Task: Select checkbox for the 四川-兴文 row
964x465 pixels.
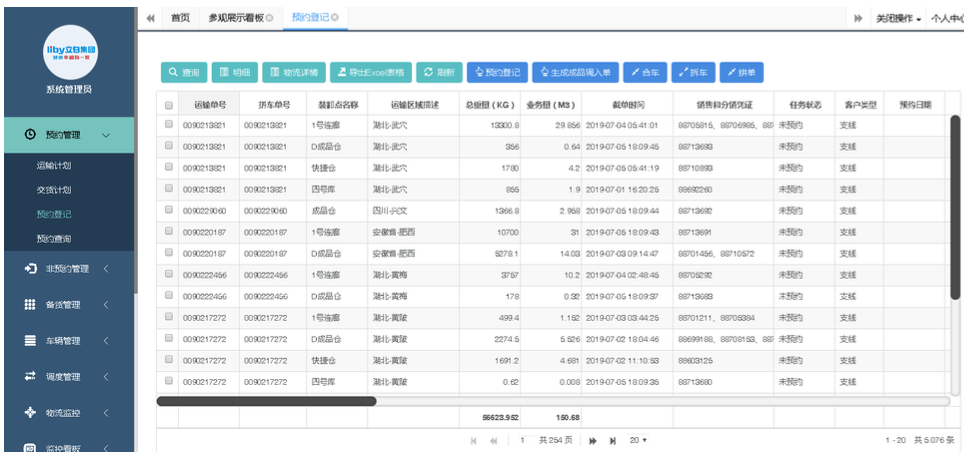Action: tap(169, 211)
